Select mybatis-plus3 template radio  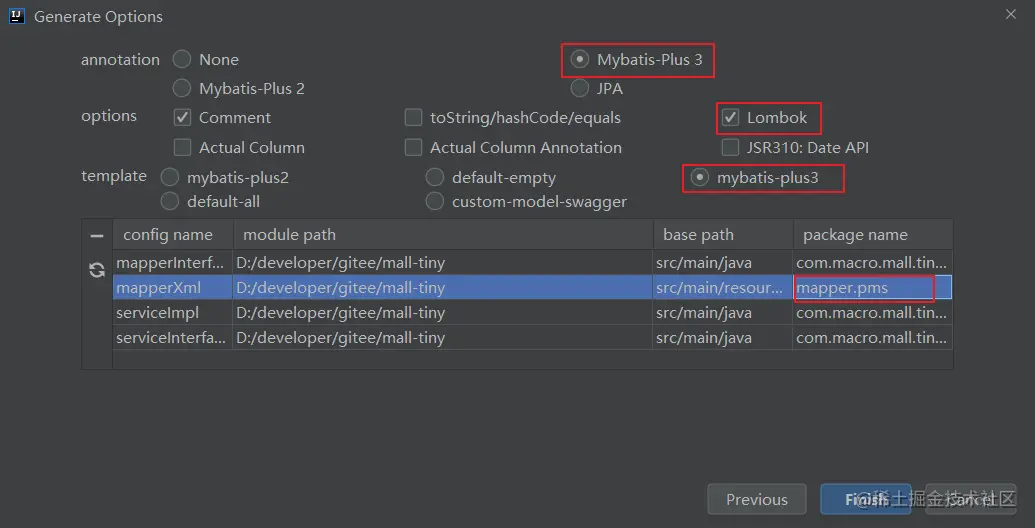pyautogui.click(x=700, y=178)
